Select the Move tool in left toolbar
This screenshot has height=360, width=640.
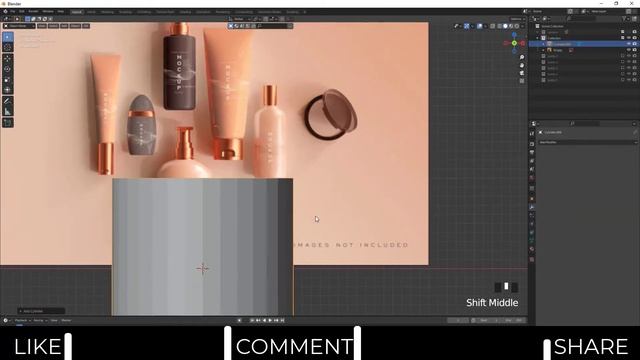point(7,59)
